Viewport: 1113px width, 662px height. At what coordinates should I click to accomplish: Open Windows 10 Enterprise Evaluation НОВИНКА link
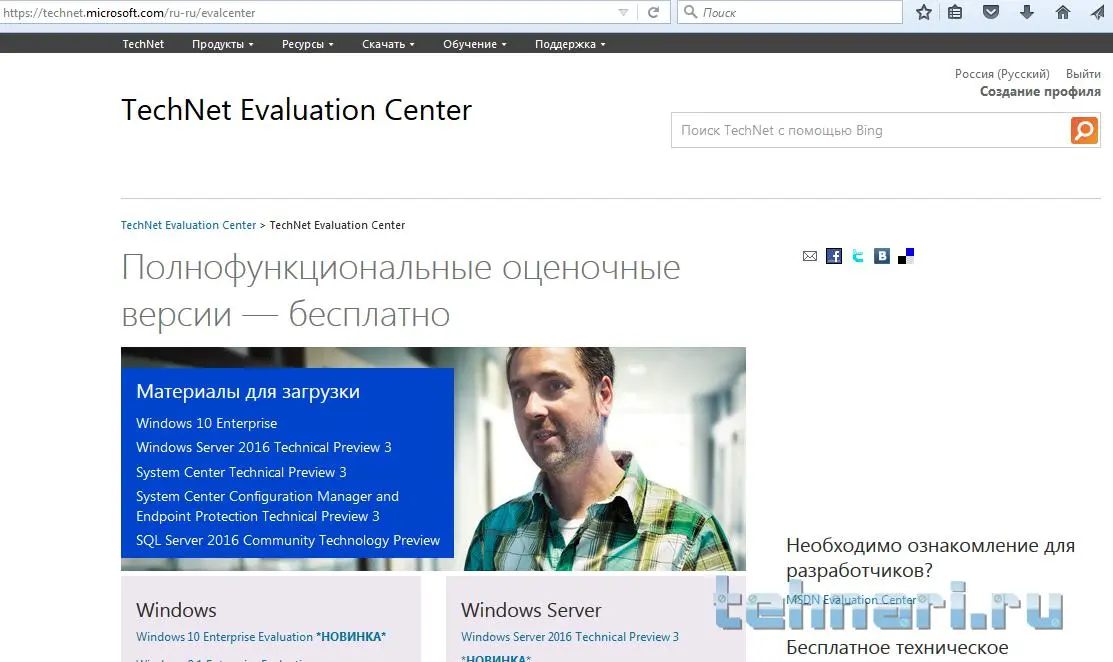261,637
